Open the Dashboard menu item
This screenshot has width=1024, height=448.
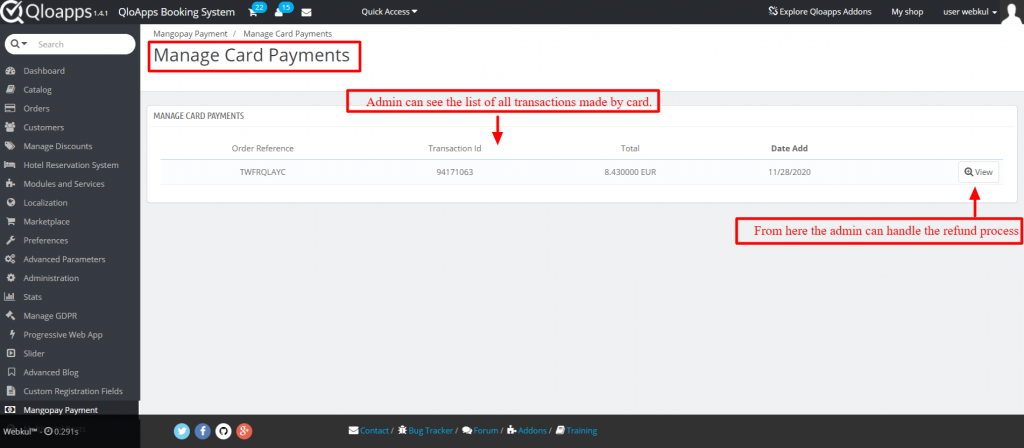coord(44,71)
